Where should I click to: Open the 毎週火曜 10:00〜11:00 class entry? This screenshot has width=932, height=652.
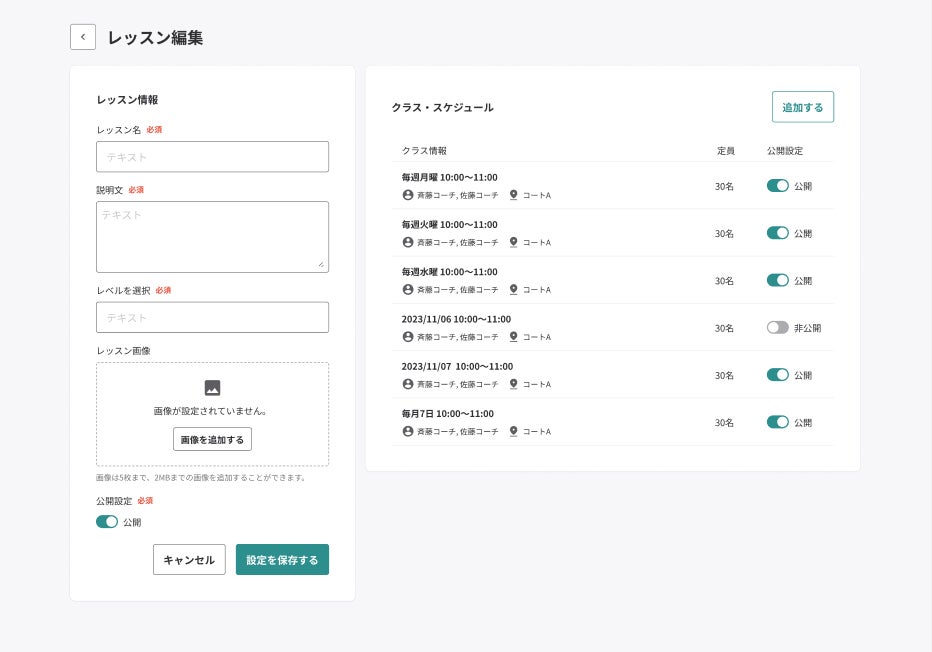pyautogui.click(x=449, y=224)
